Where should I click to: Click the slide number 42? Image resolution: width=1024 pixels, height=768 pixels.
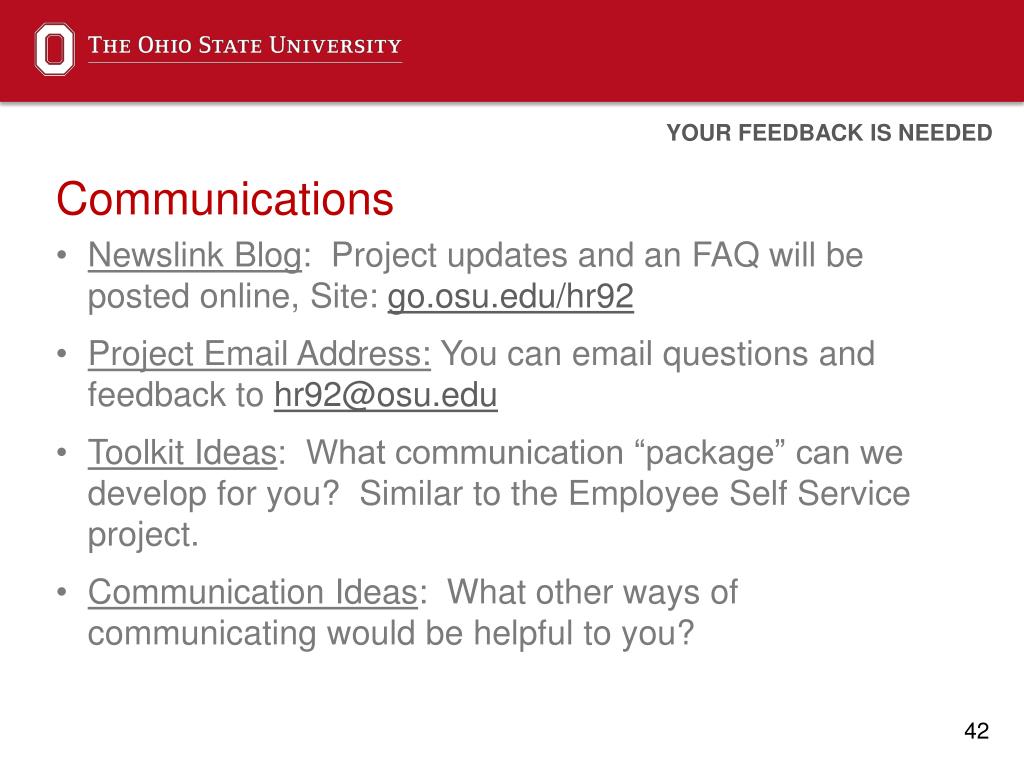[x=976, y=731]
